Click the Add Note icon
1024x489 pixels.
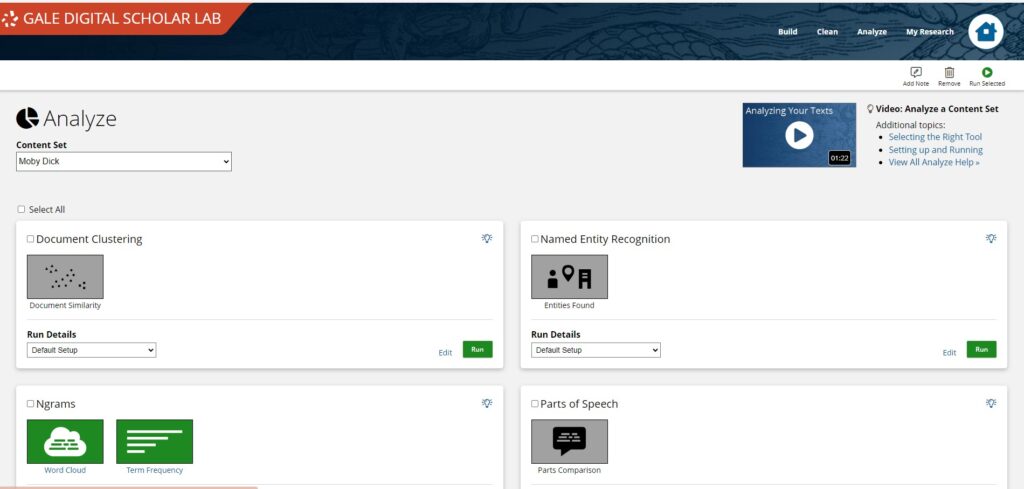coord(916,72)
